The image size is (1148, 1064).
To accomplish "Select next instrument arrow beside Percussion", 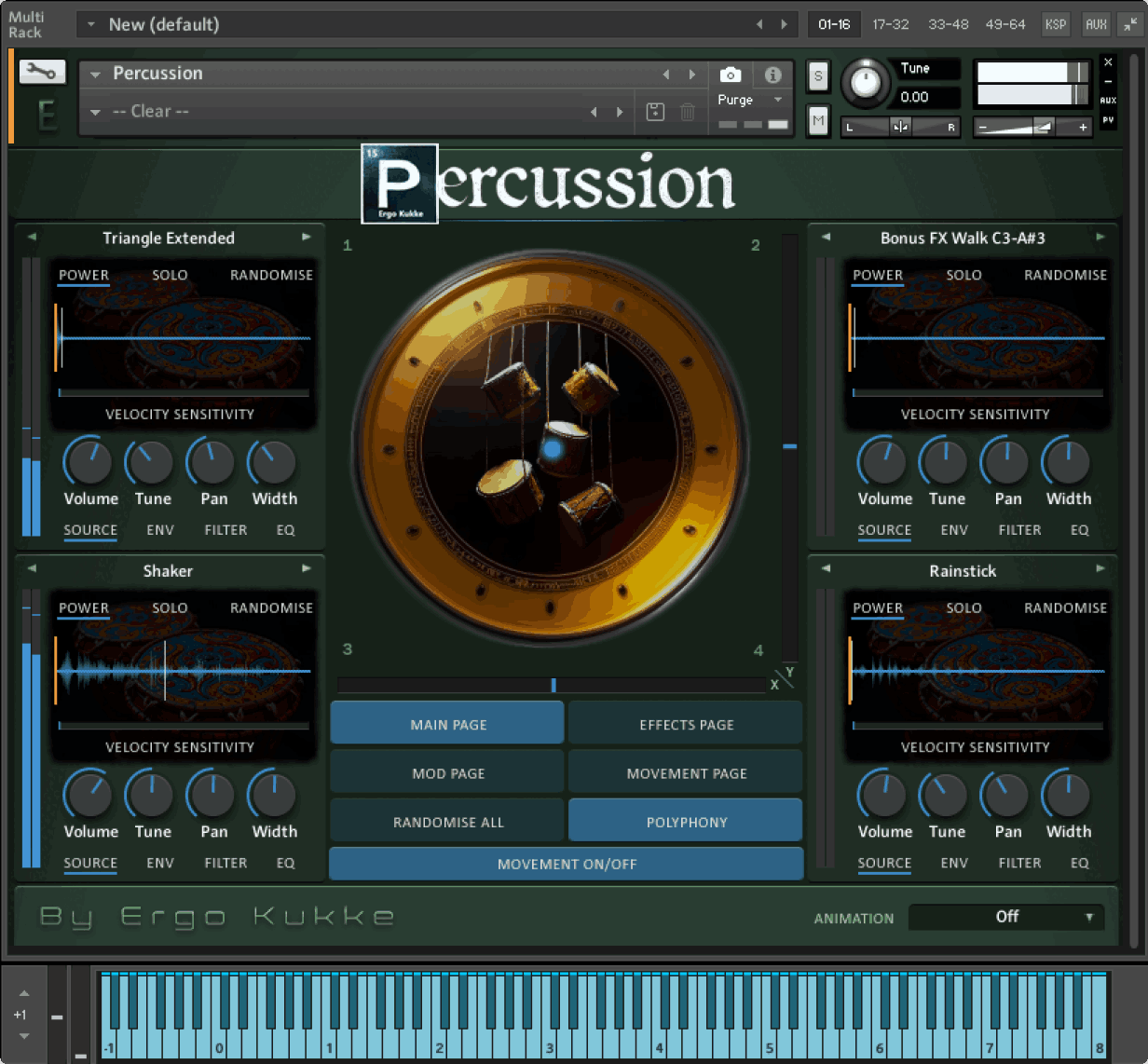I will pyautogui.click(x=691, y=74).
